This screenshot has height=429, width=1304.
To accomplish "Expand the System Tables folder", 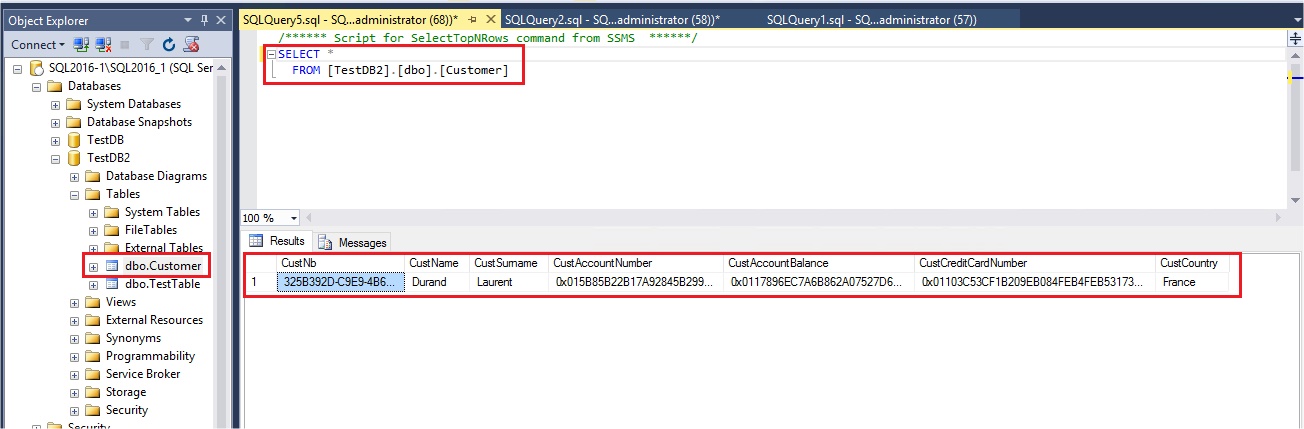I will click(94, 212).
